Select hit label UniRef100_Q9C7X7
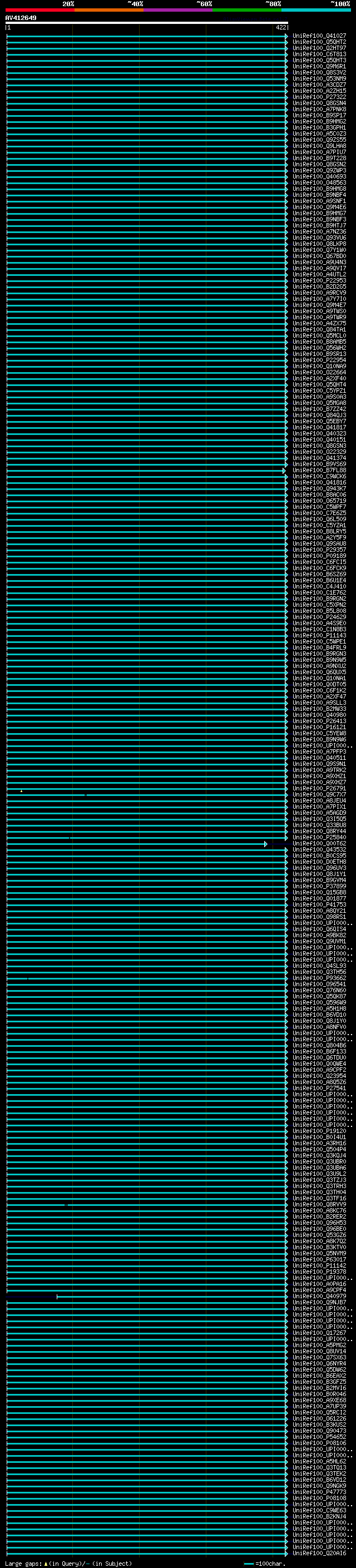Image resolution: width=356 pixels, height=1568 pixels. click(319, 795)
